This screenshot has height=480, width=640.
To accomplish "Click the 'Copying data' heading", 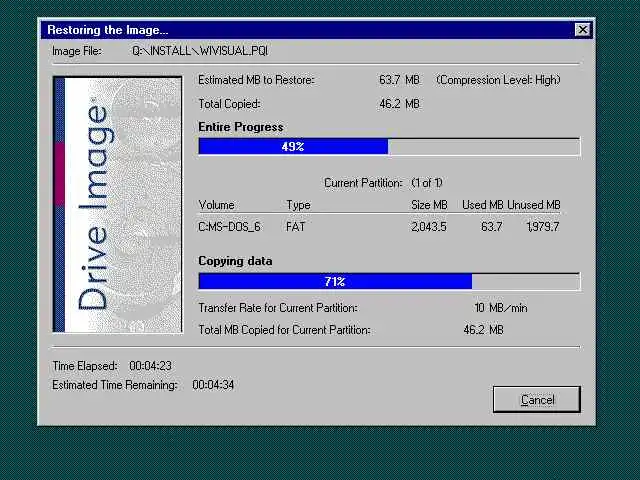I will coord(235,261).
